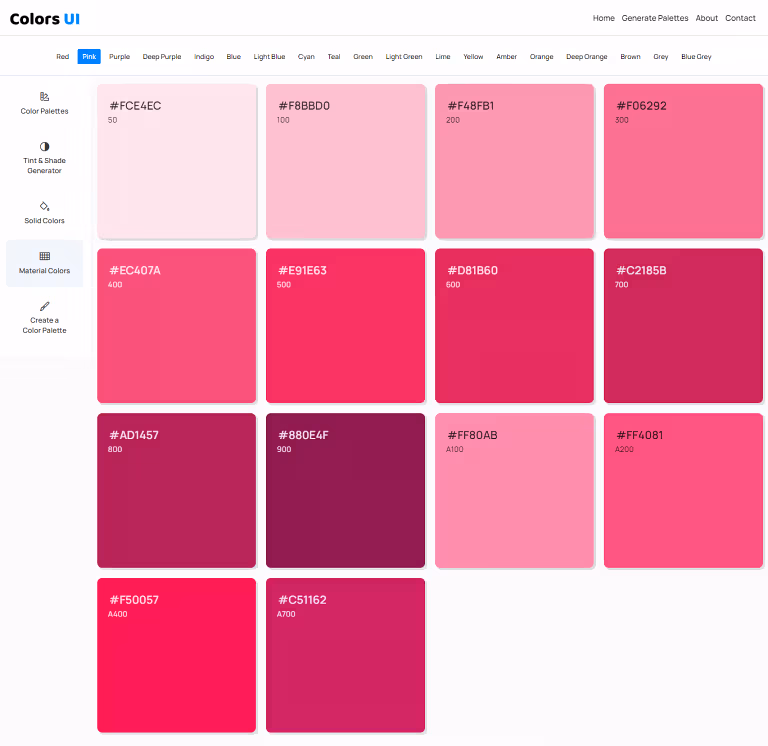Pick the #C51162 A700 accent swatch
The width and height of the screenshot is (768, 746).
coord(346,655)
